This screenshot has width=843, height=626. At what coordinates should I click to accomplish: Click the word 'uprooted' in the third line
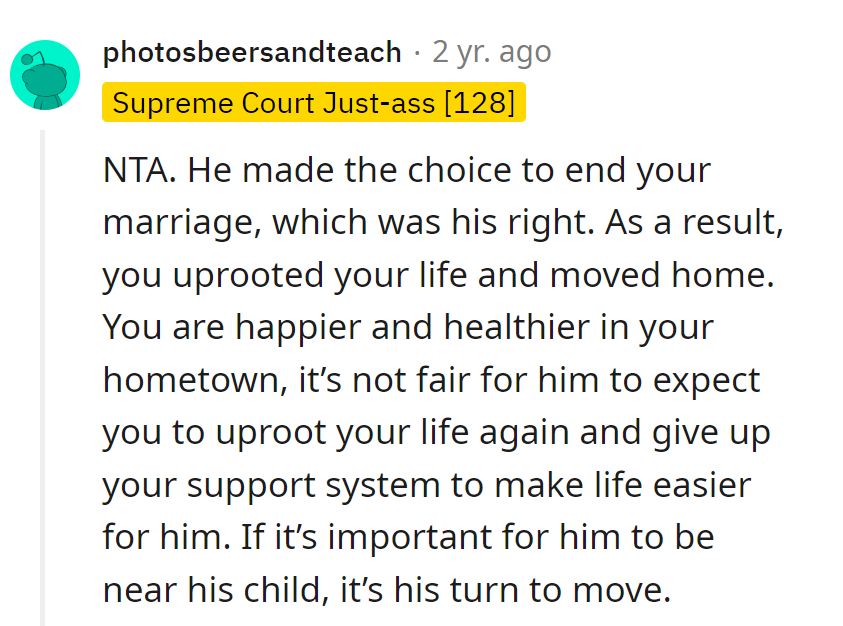[248, 276]
